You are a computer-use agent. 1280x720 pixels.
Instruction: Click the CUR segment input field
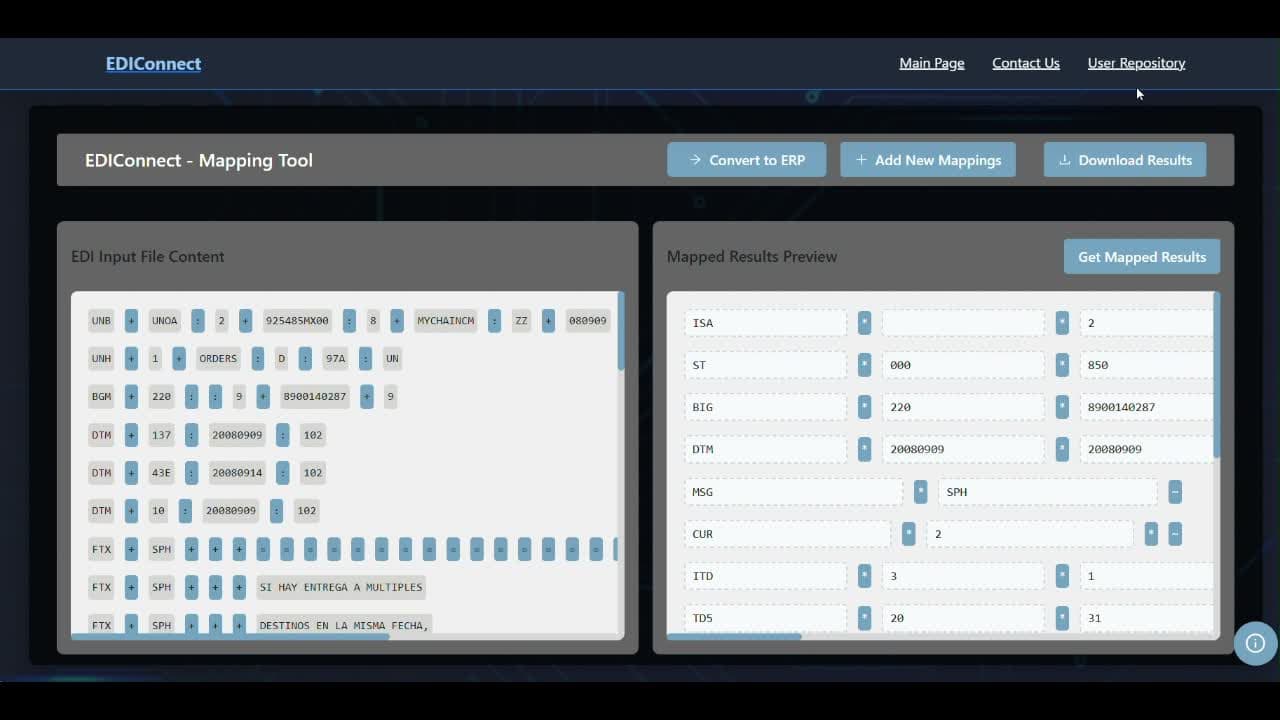pyautogui.click(x=787, y=534)
